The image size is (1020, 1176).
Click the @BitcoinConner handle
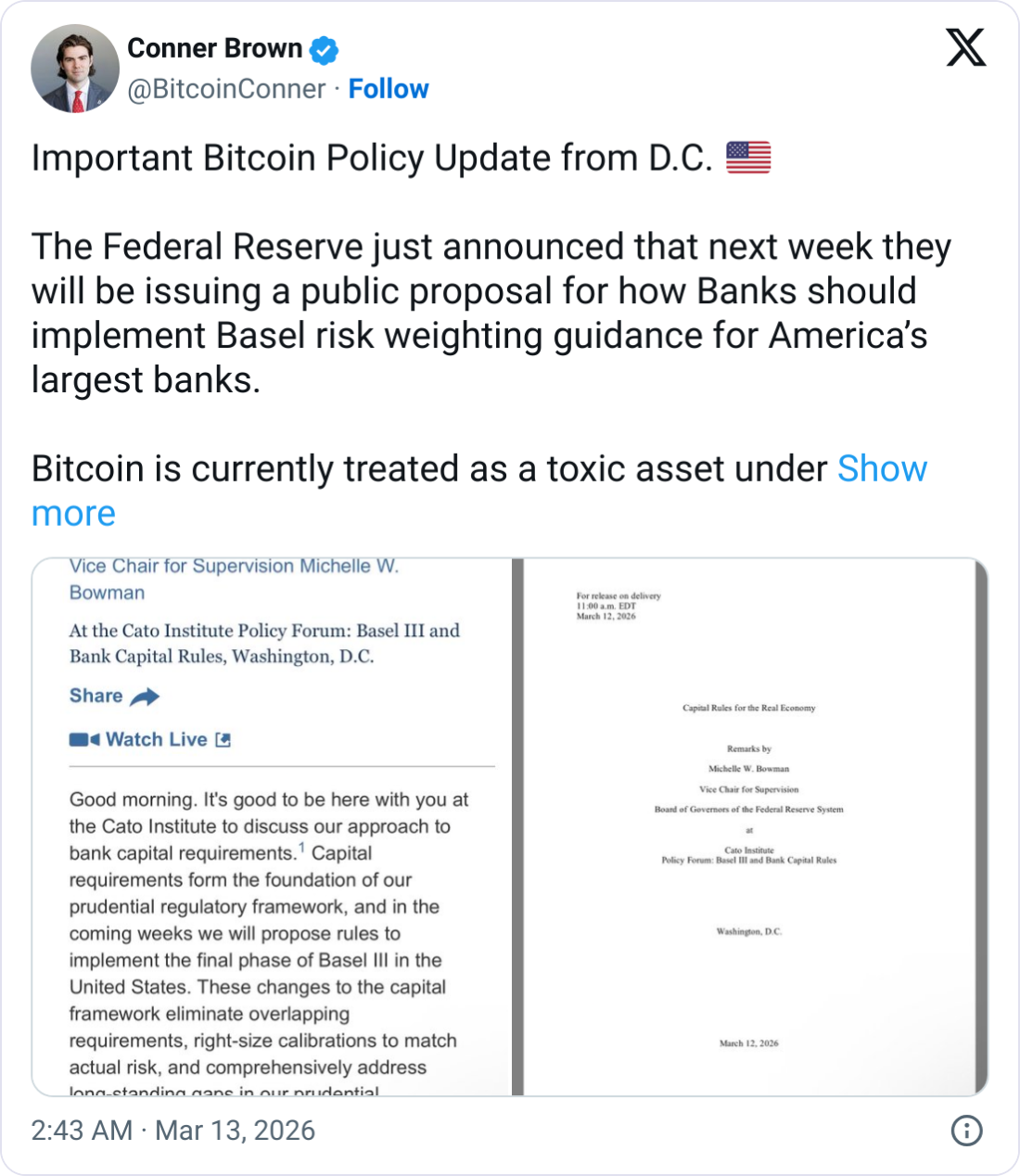[x=223, y=88]
